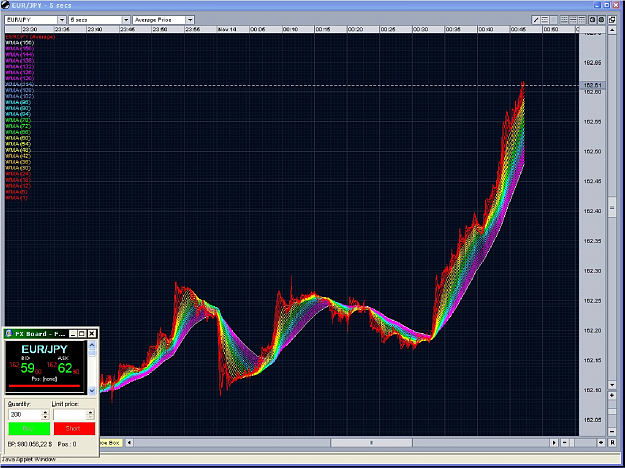625x468 pixels.
Task: Choose the first grid style icon
Action: pos(564,20)
